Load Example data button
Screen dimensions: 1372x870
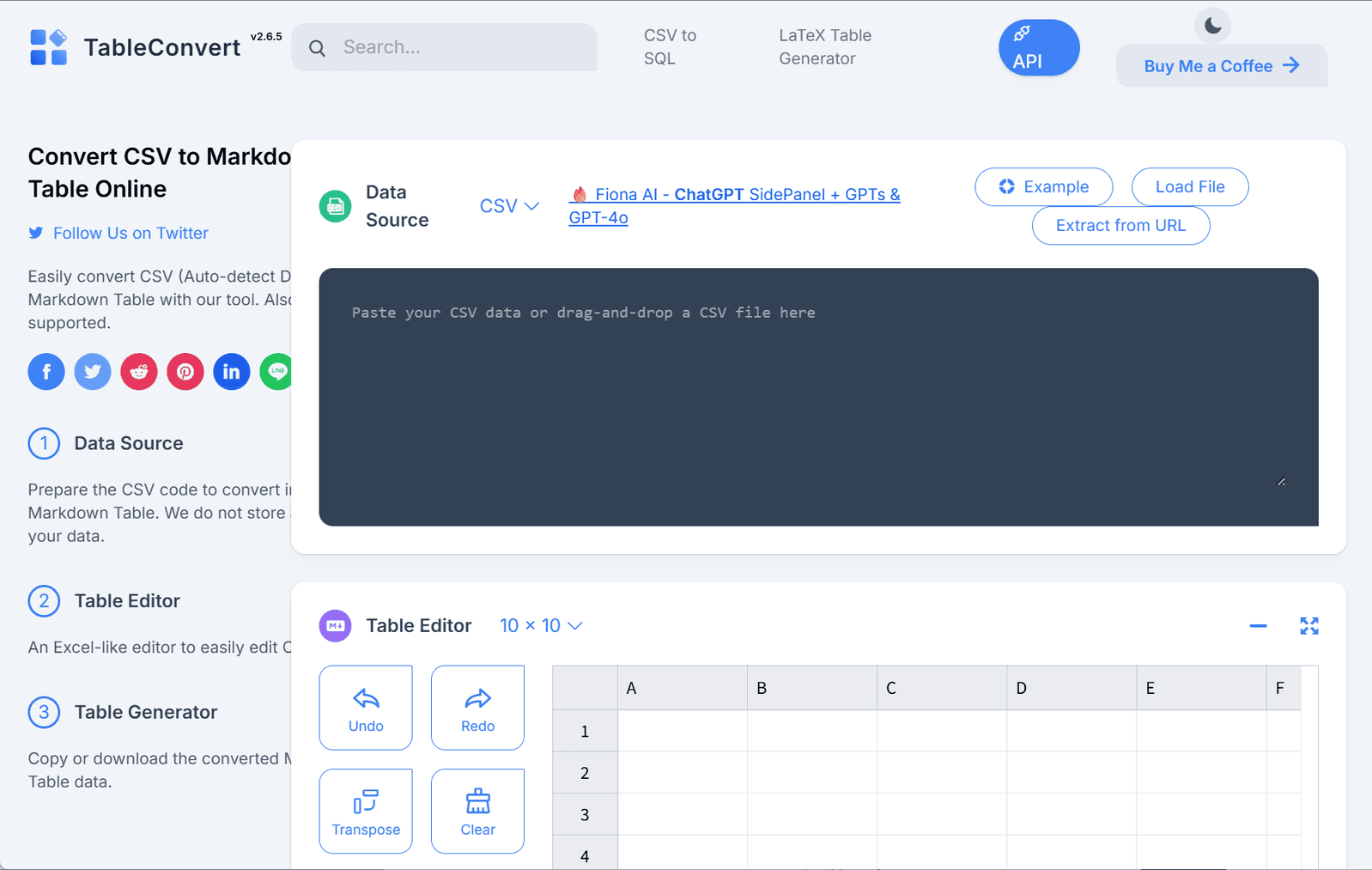point(1044,187)
